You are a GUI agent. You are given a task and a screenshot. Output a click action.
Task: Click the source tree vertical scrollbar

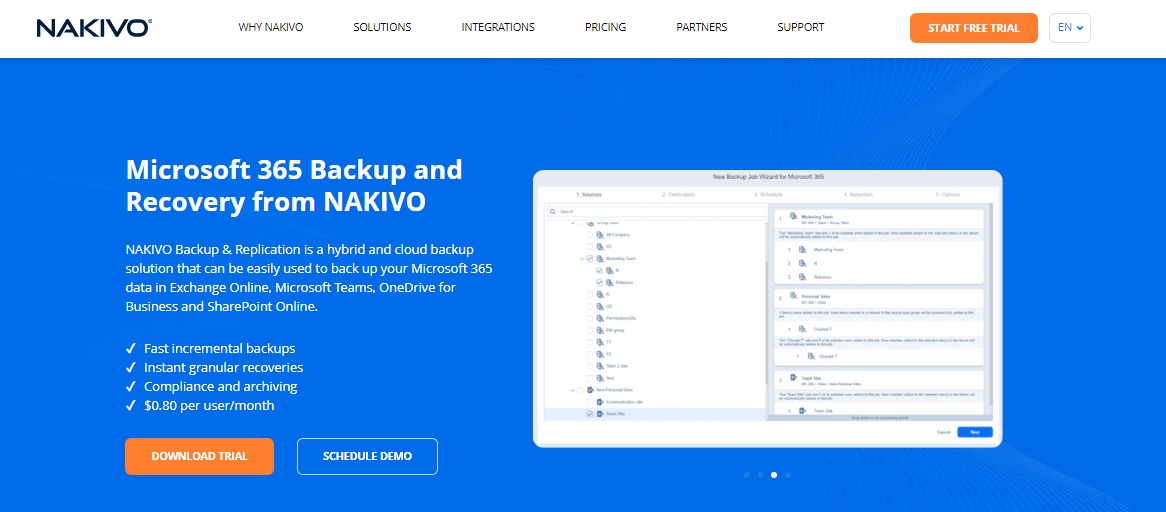pyautogui.click(x=767, y=323)
